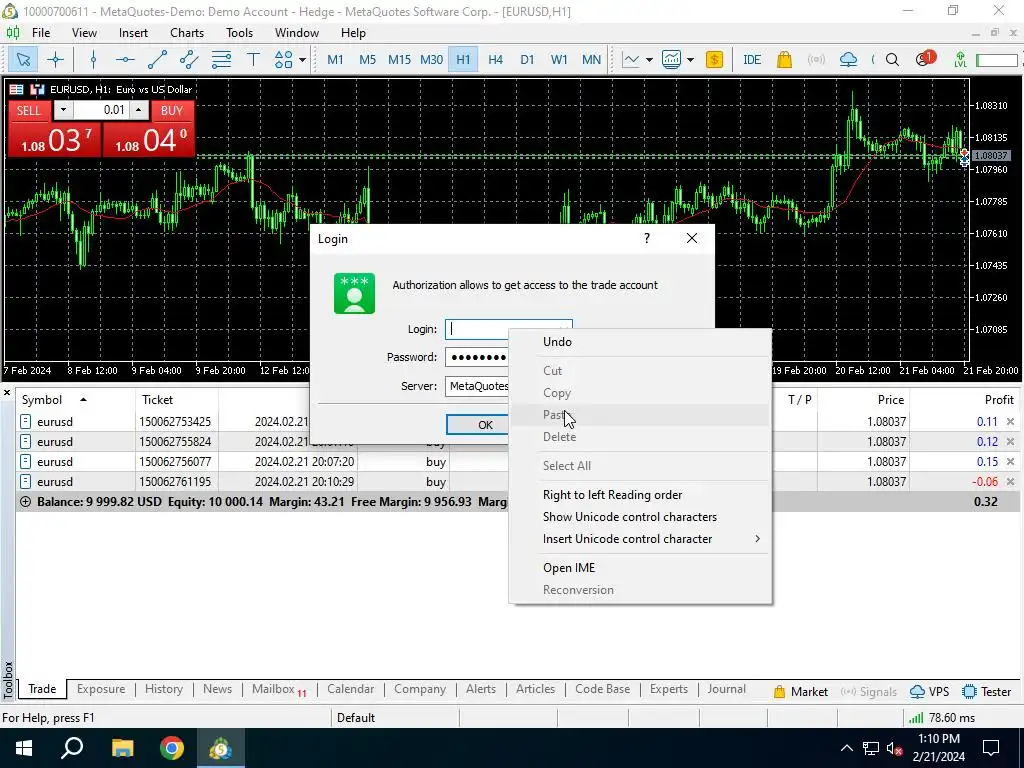Click the Login input field
The image size is (1024, 768).
[509, 329]
